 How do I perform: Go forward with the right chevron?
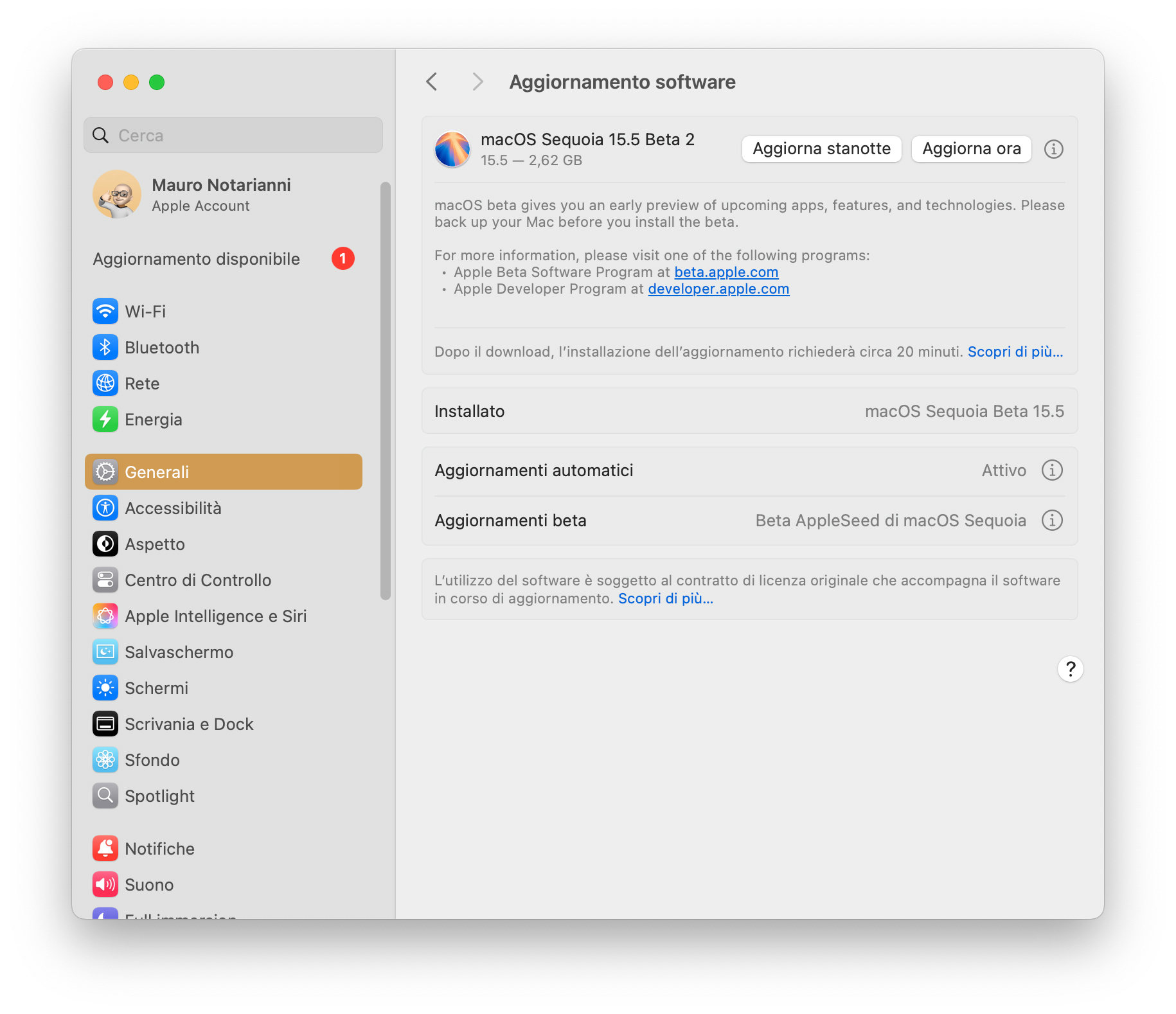477,82
